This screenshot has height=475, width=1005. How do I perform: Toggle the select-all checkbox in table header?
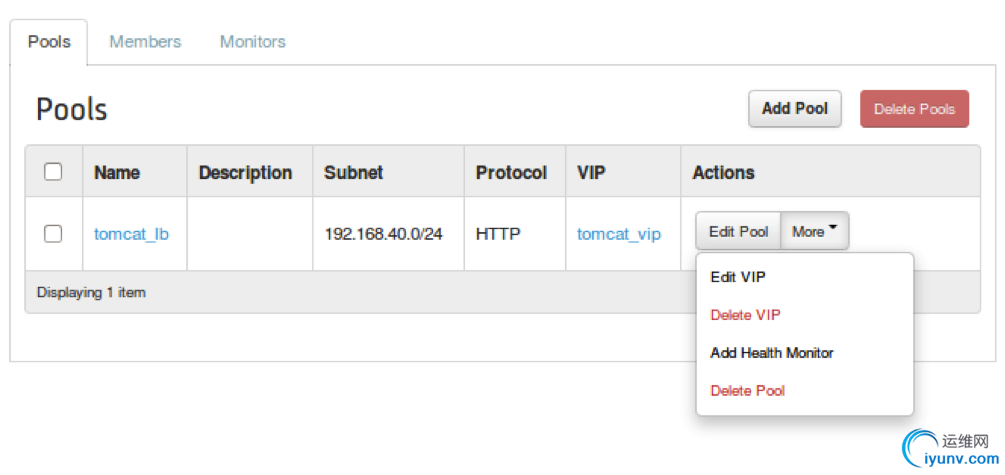pos(54,172)
